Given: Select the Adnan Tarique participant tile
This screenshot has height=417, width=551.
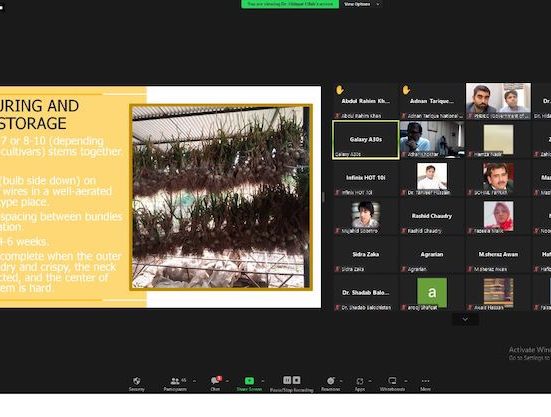Looking at the screenshot, I should pos(432,101).
